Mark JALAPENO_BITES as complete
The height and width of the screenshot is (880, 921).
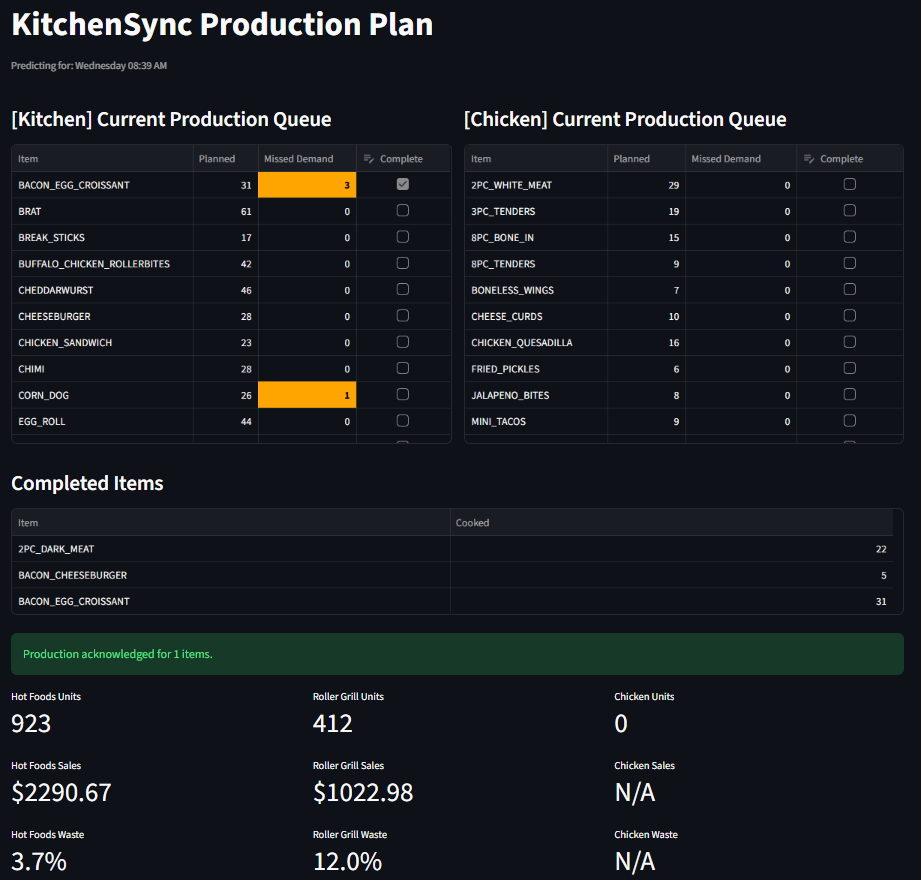coord(849,394)
